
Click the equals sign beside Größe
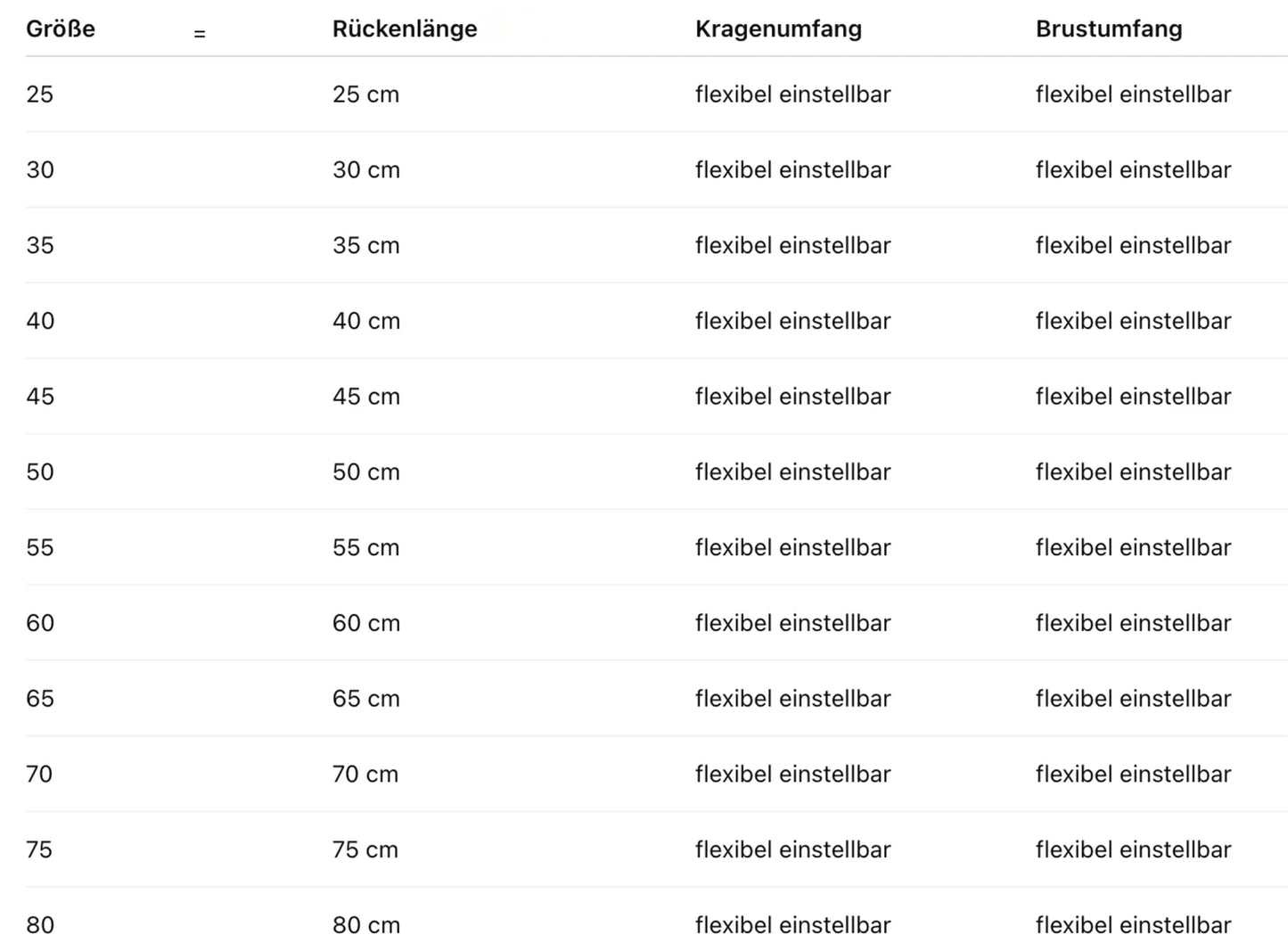click(x=200, y=34)
